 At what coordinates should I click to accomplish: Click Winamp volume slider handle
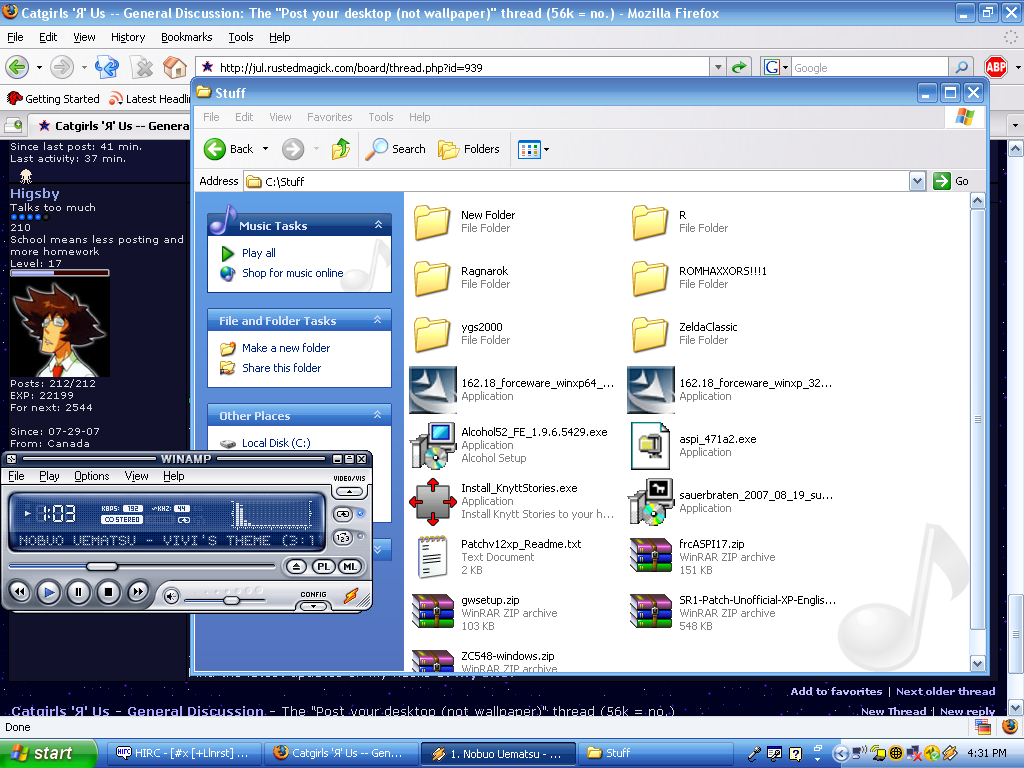point(231,599)
